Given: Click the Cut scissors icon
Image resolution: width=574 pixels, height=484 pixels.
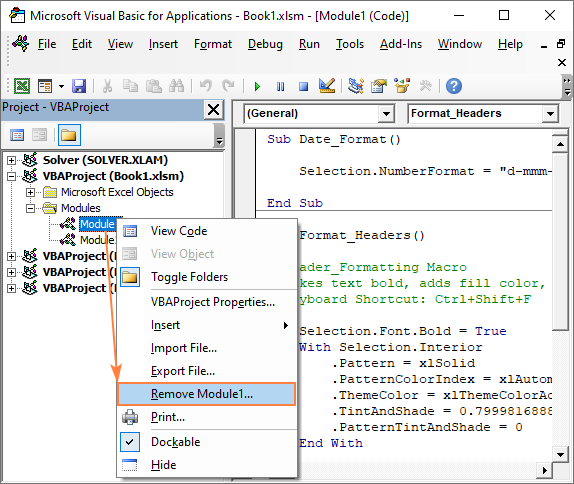Looking at the screenshot, I should 107,86.
